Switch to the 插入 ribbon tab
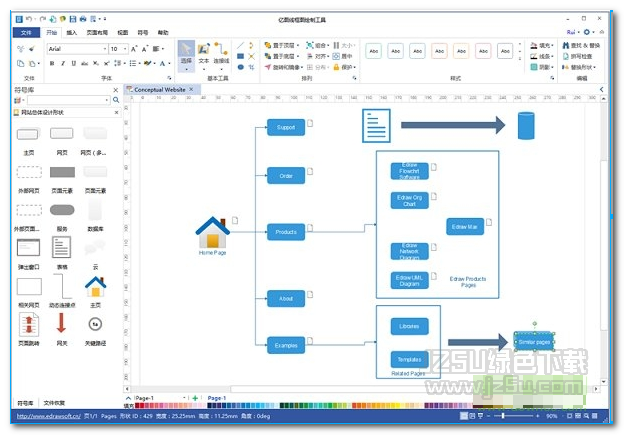Image resolution: width=624 pixels, height=435 pixels. 72,32
